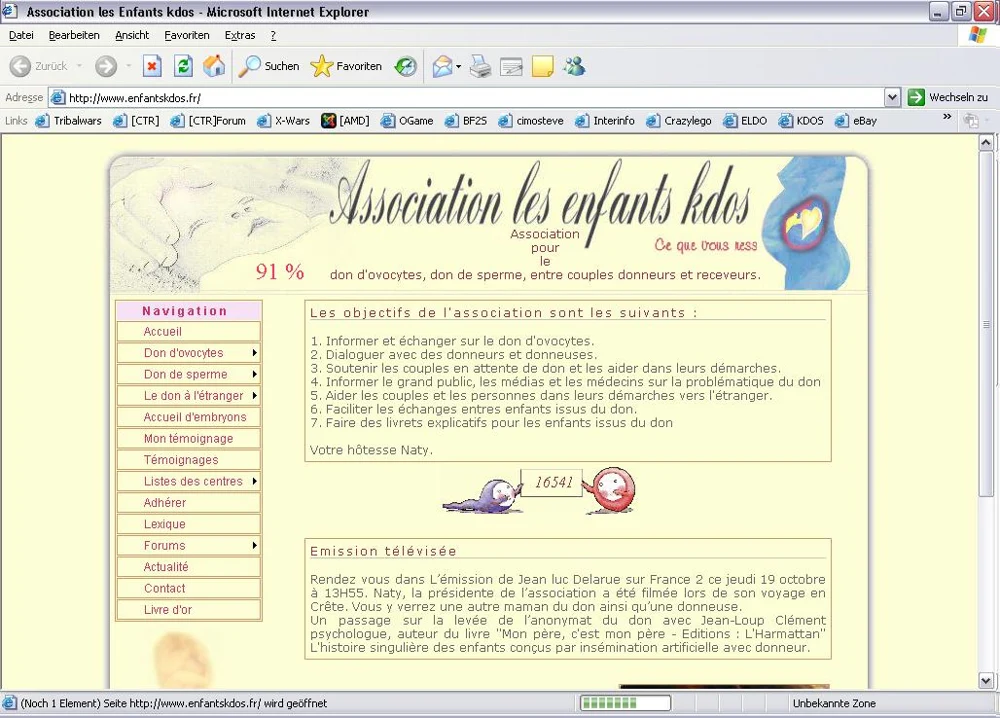Go to the Home page icon
Image resolution: width=1000 pixels, height=718 pixels.
[214, 66]
